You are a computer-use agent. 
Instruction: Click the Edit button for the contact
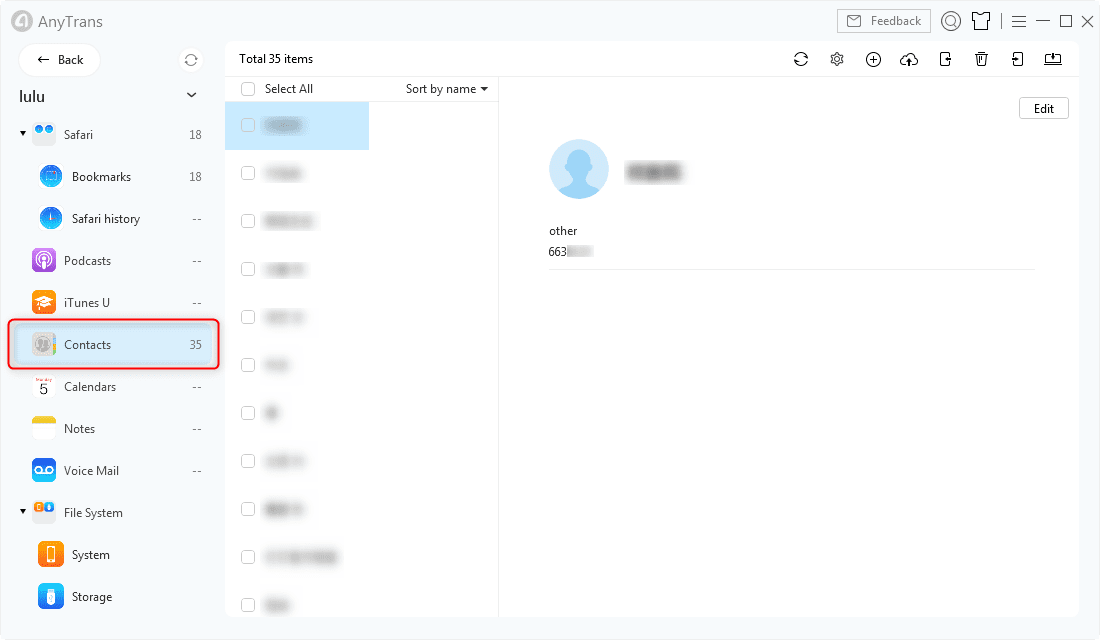1043,109
